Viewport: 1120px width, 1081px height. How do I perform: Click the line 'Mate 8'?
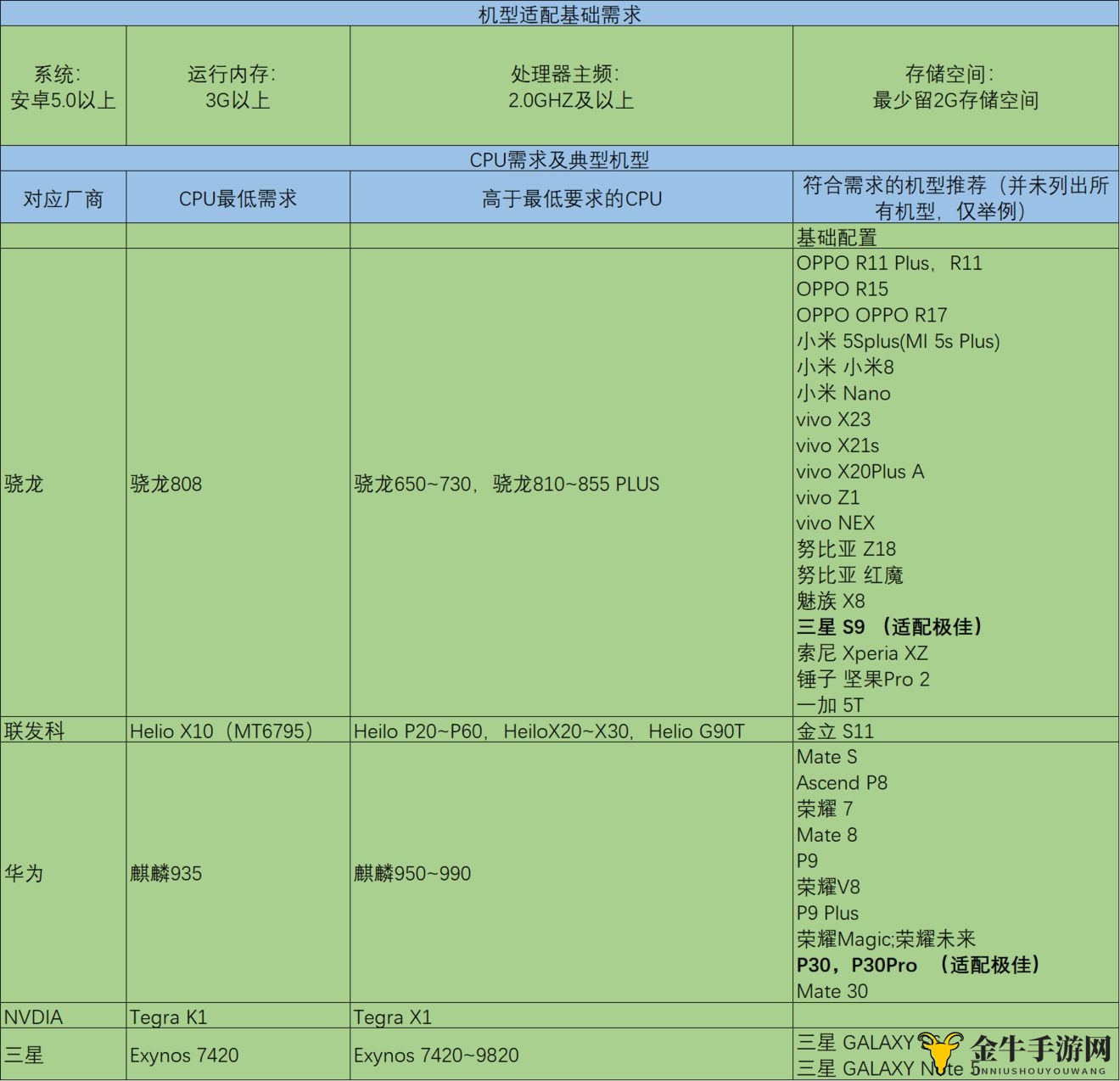click(826, 835)
